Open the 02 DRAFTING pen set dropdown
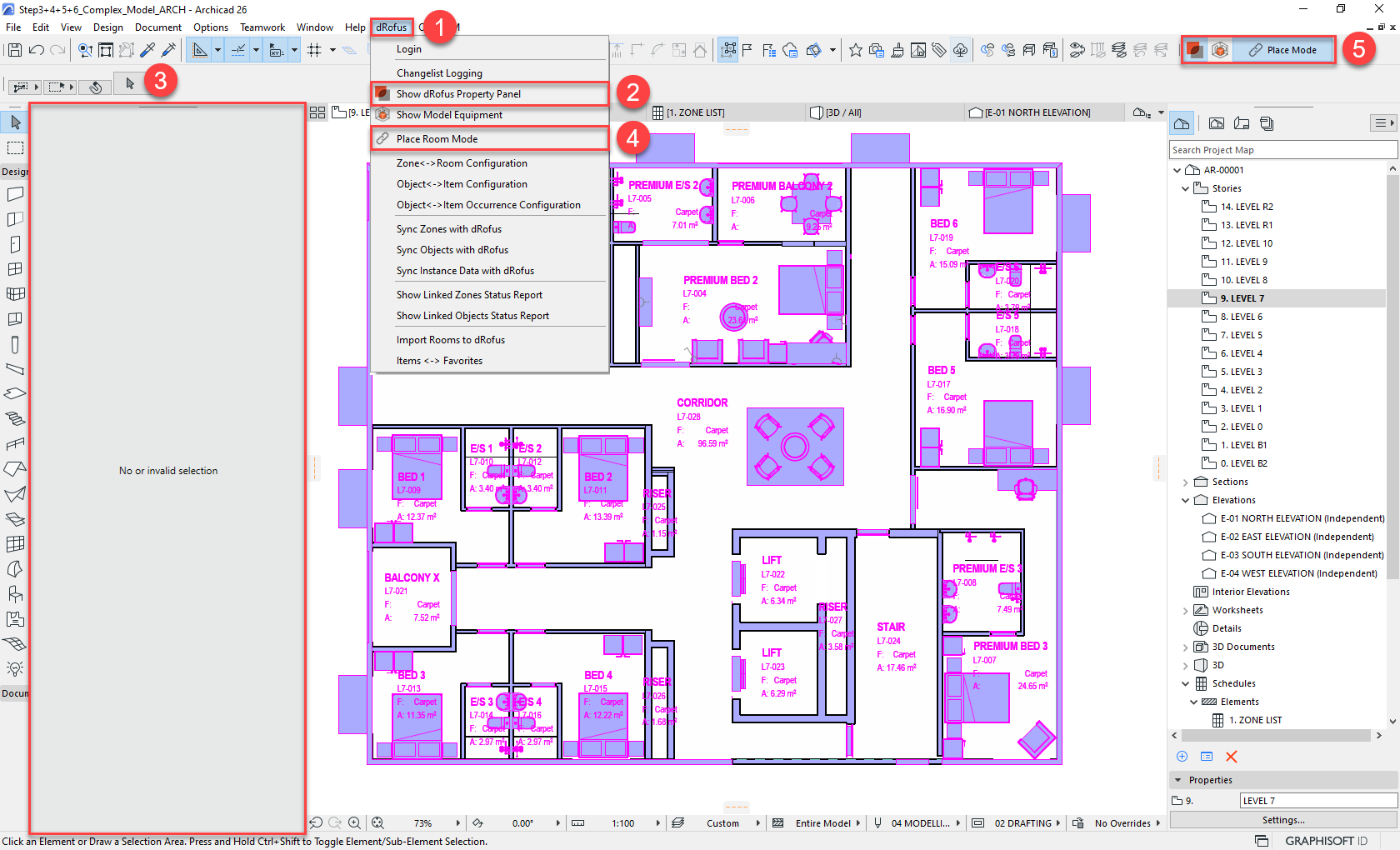 click(x=1028, y=823)
